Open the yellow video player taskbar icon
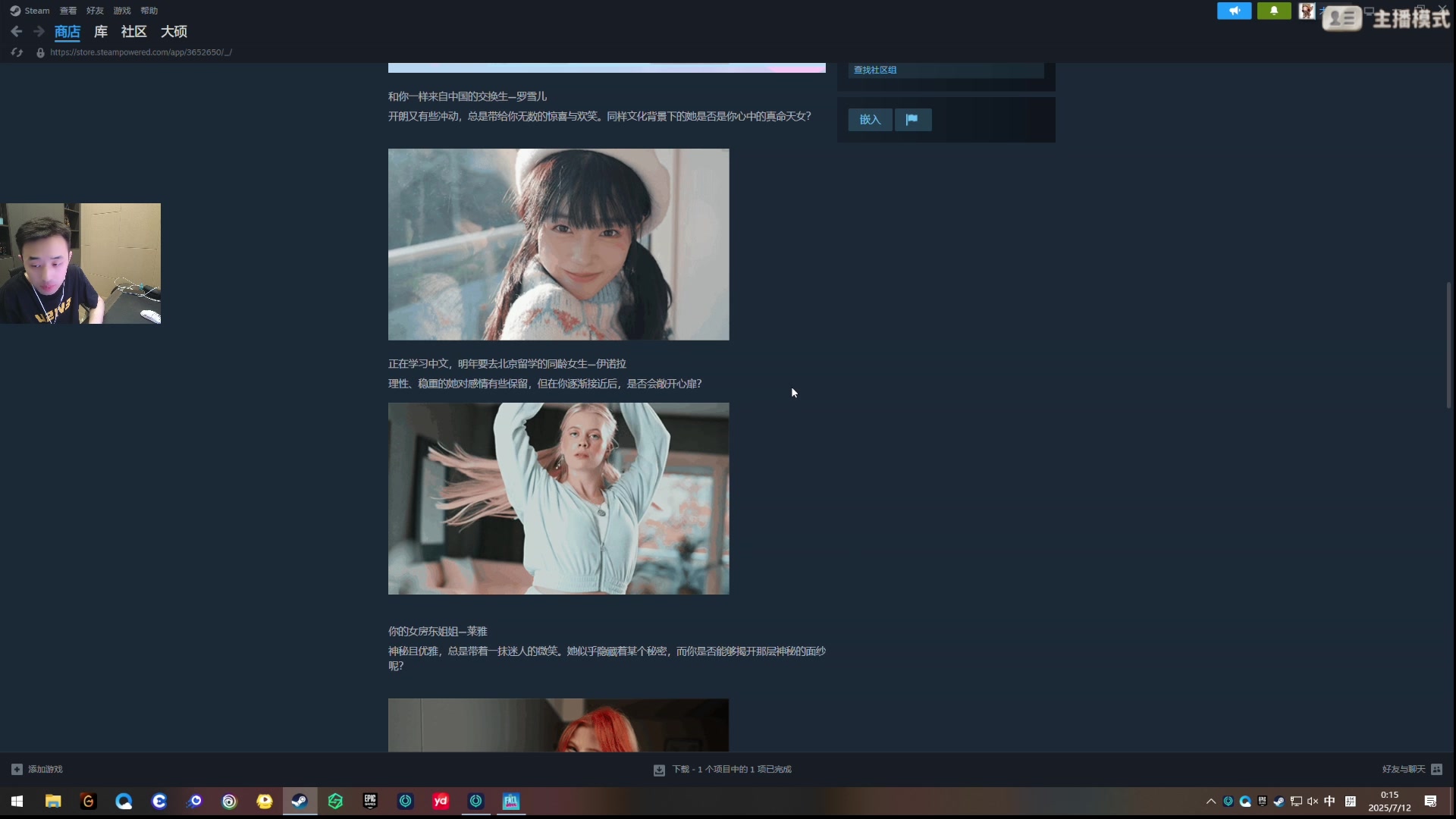This screenshot has height=819, width=1456. pos(265,801)
